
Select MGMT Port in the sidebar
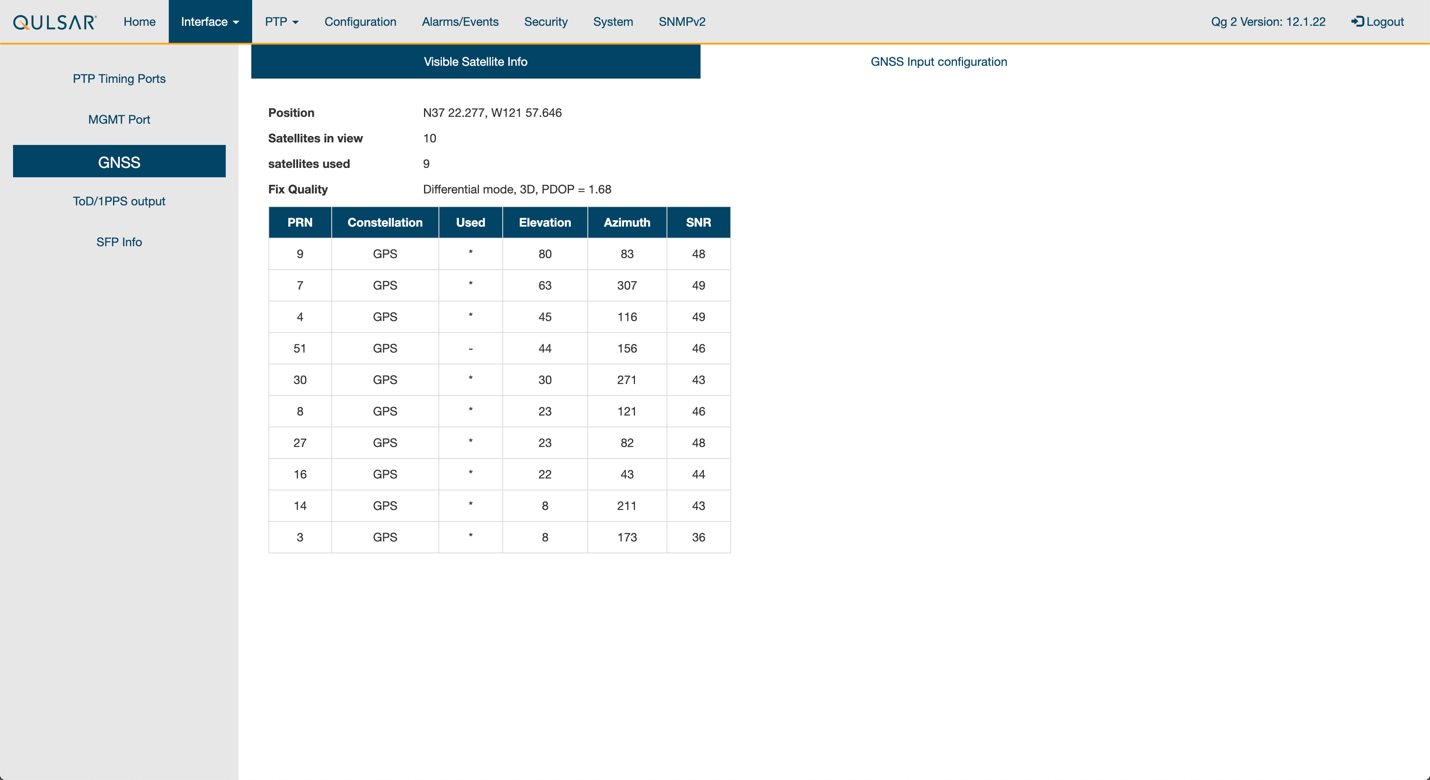tap(119, 120)
